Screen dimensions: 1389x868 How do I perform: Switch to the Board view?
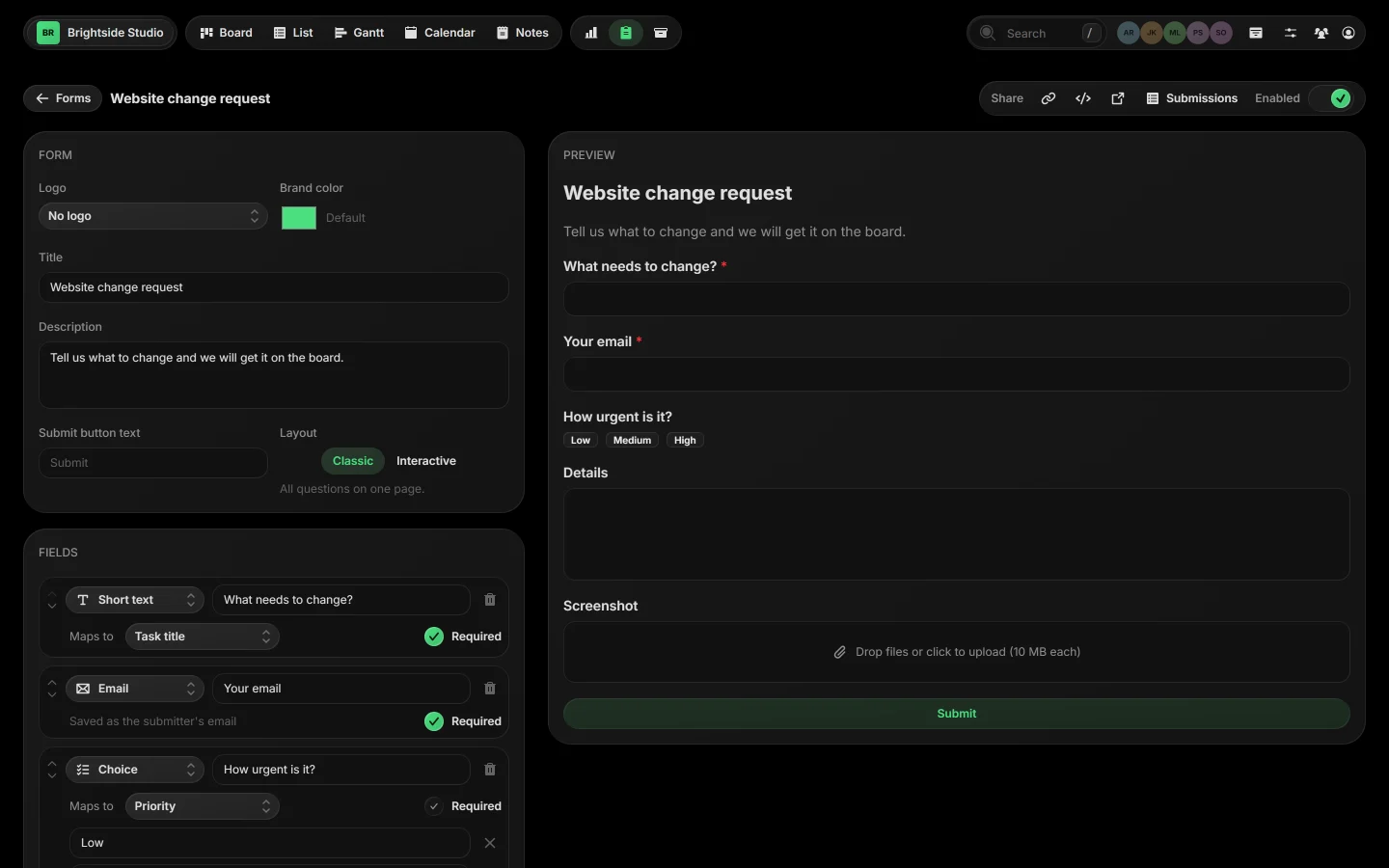tap(226, 33)
